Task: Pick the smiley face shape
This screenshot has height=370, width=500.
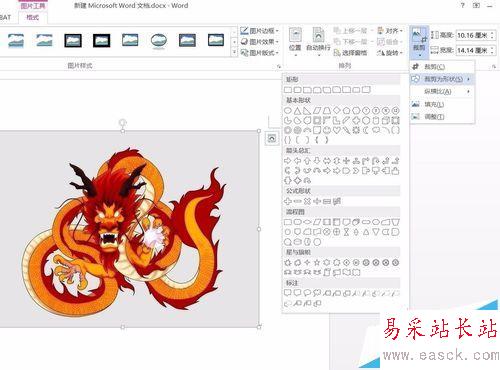Action: (x=327, y=130)
